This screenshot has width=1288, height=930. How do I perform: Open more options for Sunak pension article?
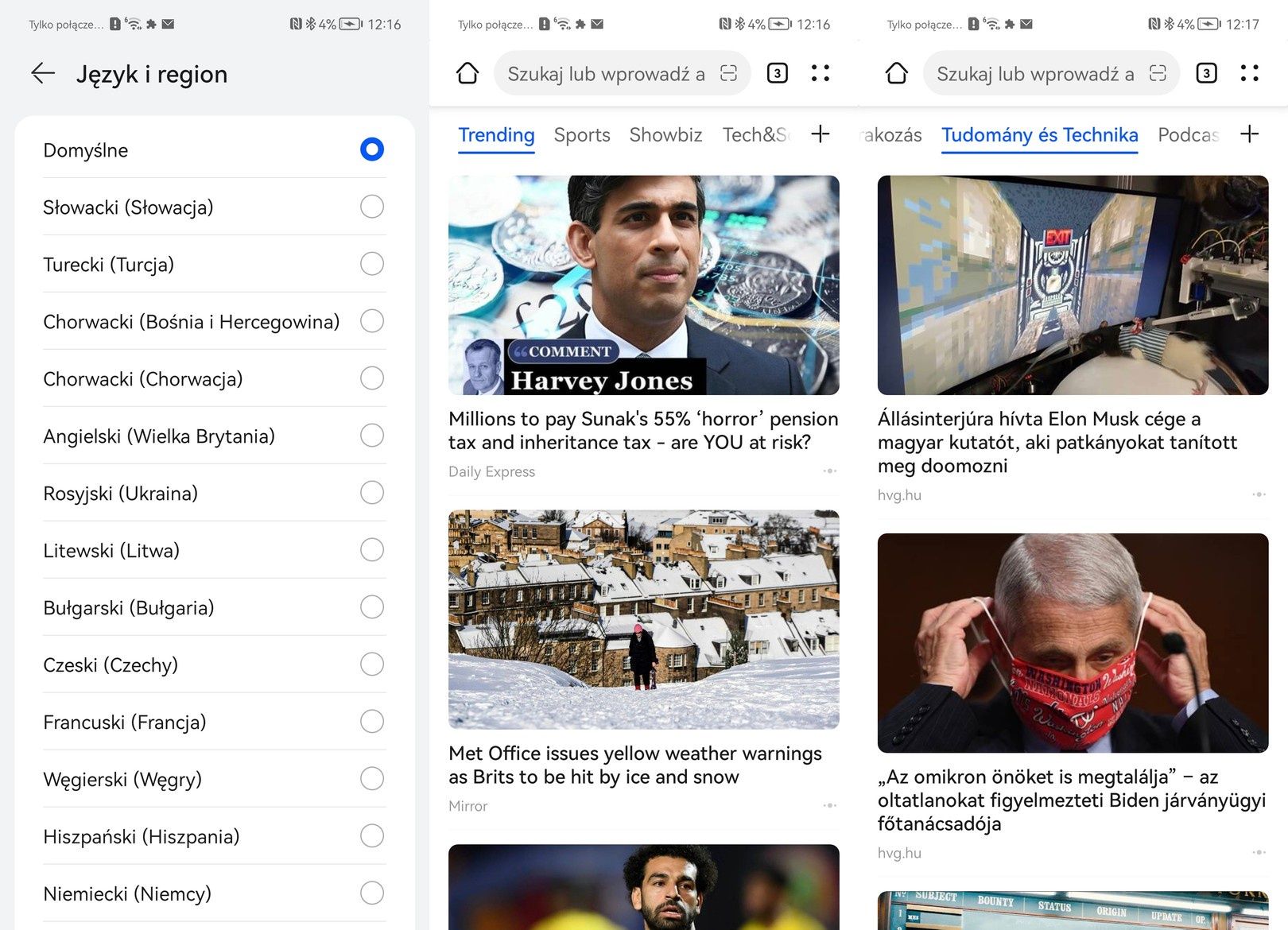tap(830, 471)
